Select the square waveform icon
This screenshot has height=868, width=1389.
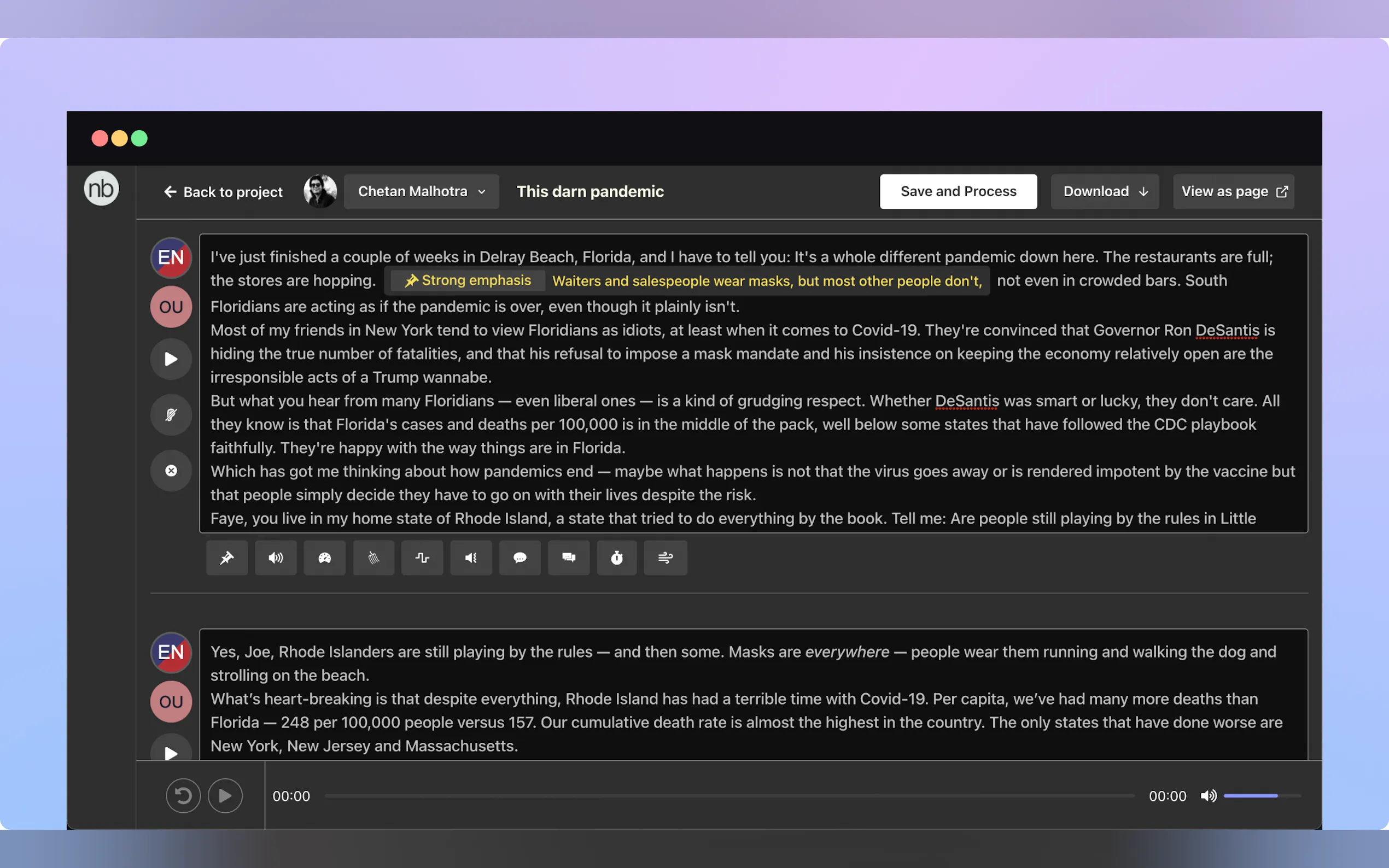[422, 558]
